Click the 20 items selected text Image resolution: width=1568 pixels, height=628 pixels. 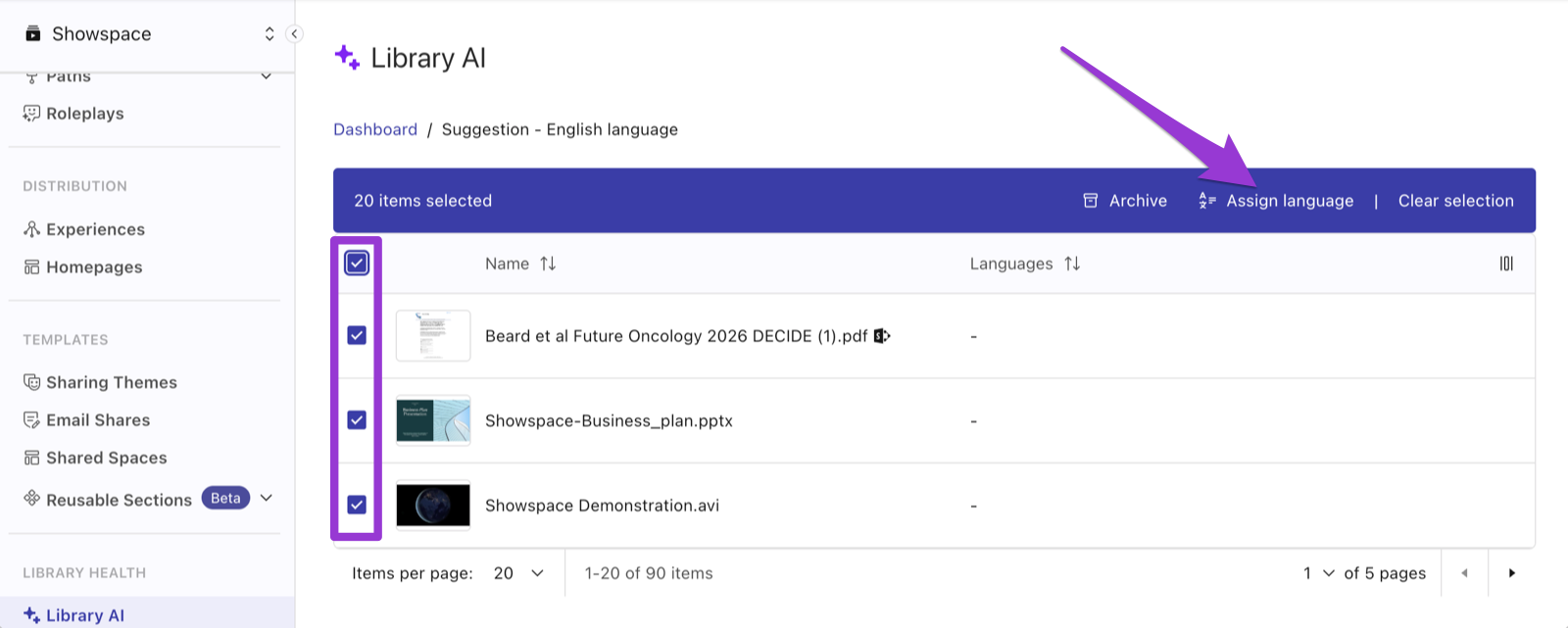422,201
